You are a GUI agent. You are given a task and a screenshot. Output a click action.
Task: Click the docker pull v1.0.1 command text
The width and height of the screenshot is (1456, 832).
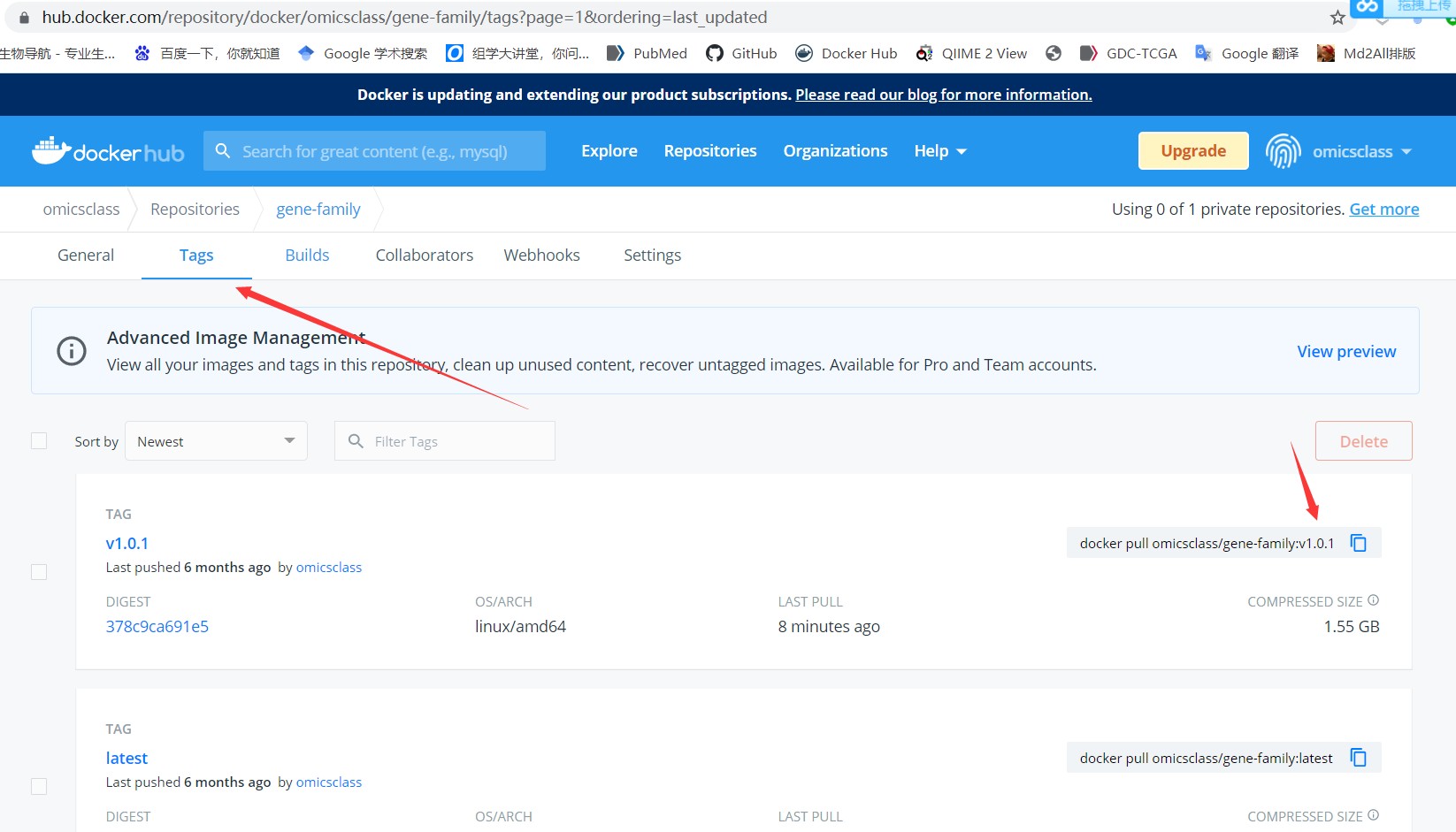(1207, 543)
